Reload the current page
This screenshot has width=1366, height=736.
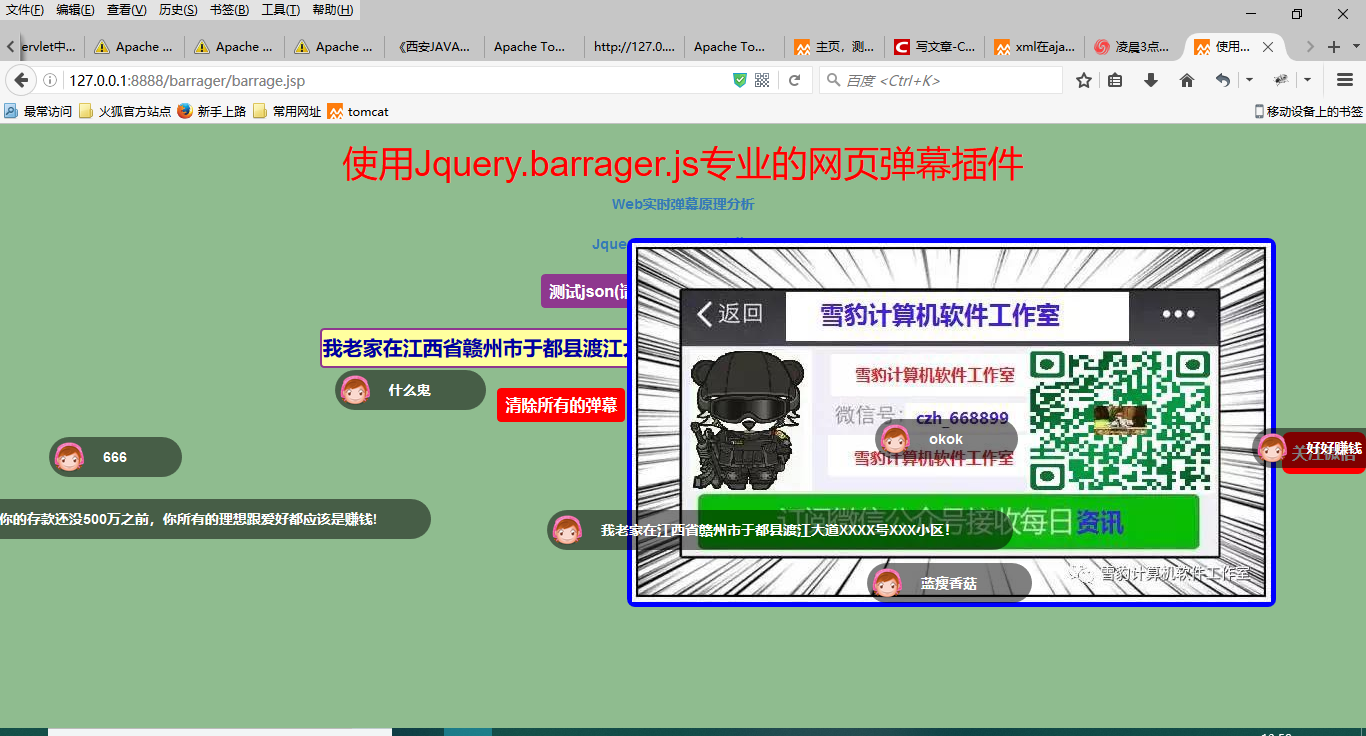[794, 80]
